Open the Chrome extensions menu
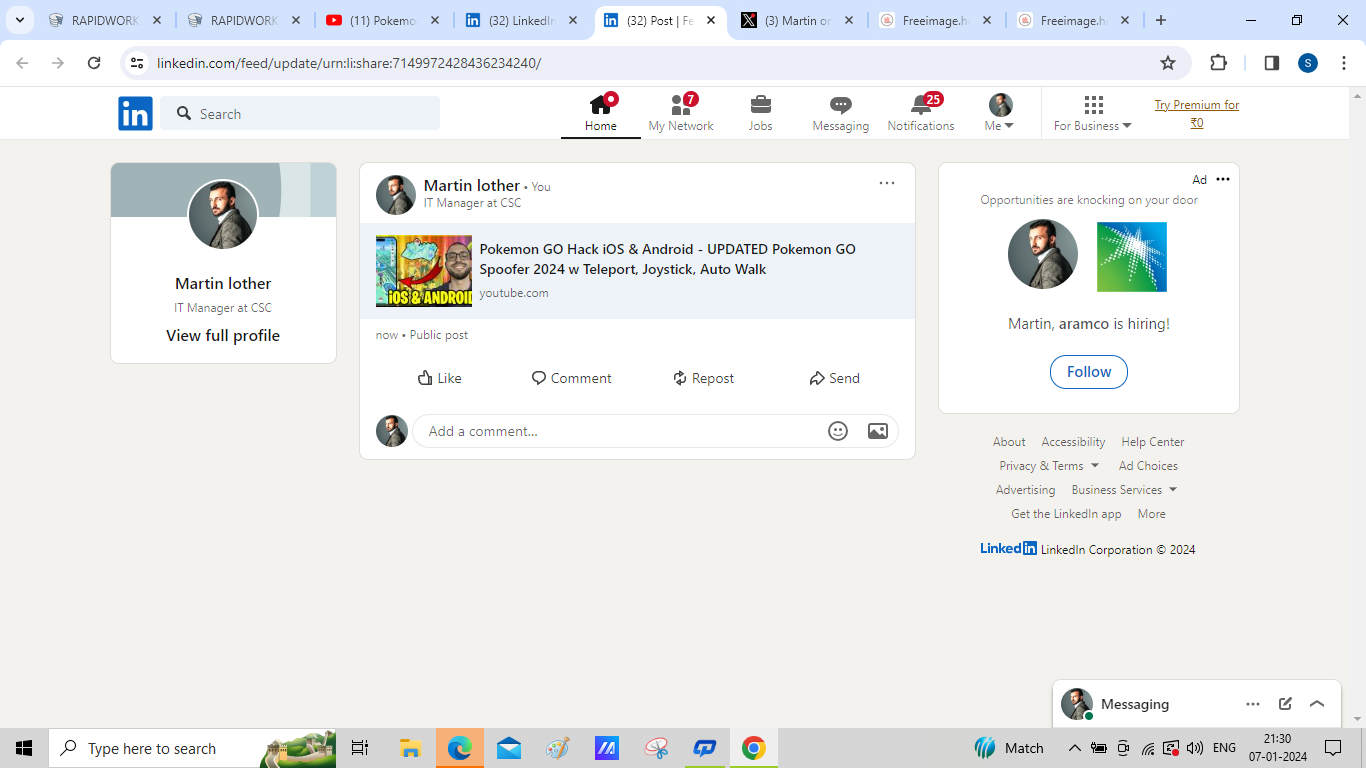Image resolution: width=1366 pixels, height=768 pixels. [x=1218, y=63]
